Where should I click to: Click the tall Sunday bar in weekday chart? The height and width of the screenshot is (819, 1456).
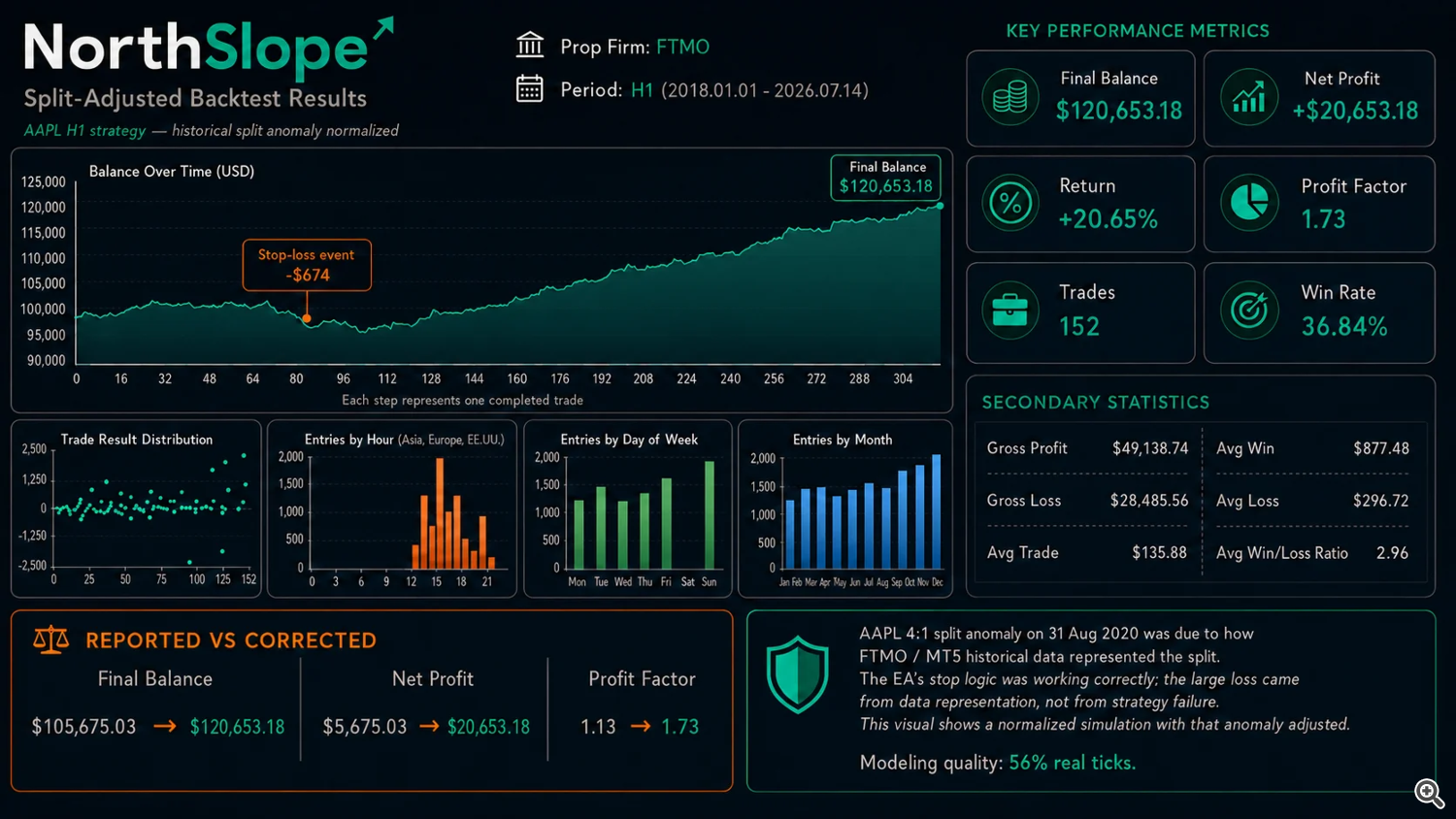pyautogui.click(x=710, y=515)
